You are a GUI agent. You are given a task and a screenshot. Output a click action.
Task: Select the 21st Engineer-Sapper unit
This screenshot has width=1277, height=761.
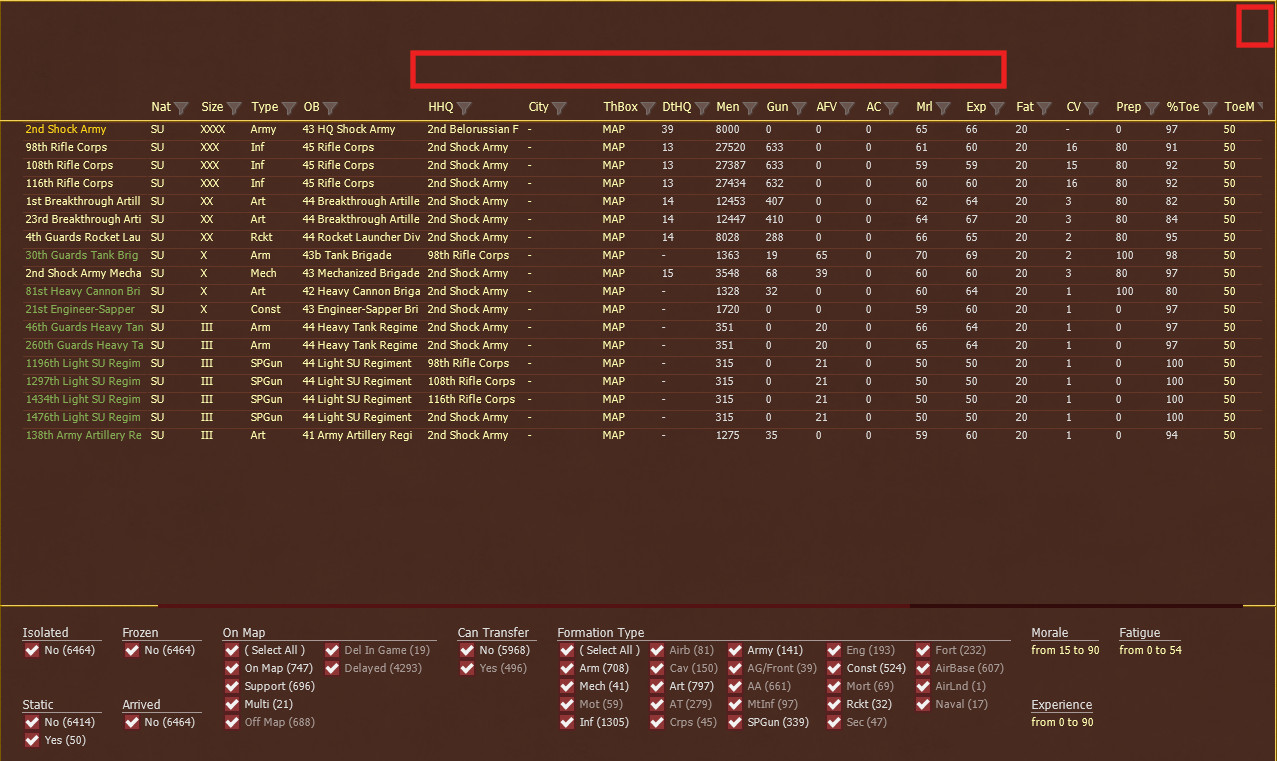point(80,309)
